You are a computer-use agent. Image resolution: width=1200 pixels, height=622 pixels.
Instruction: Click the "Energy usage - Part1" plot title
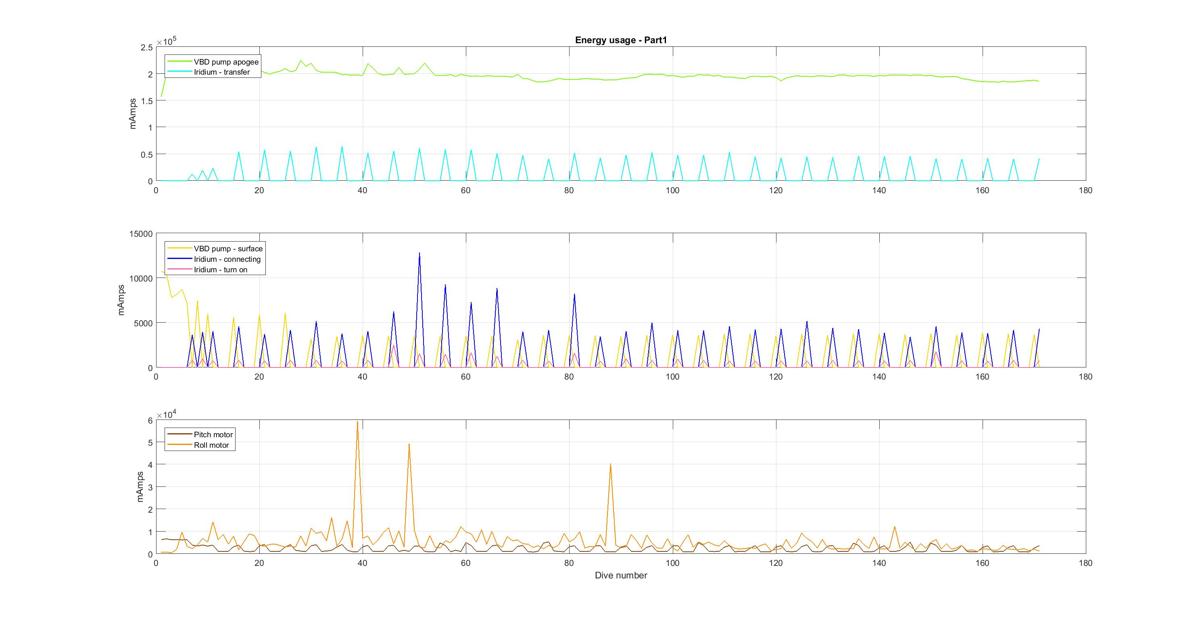click(x=620, y=40)
